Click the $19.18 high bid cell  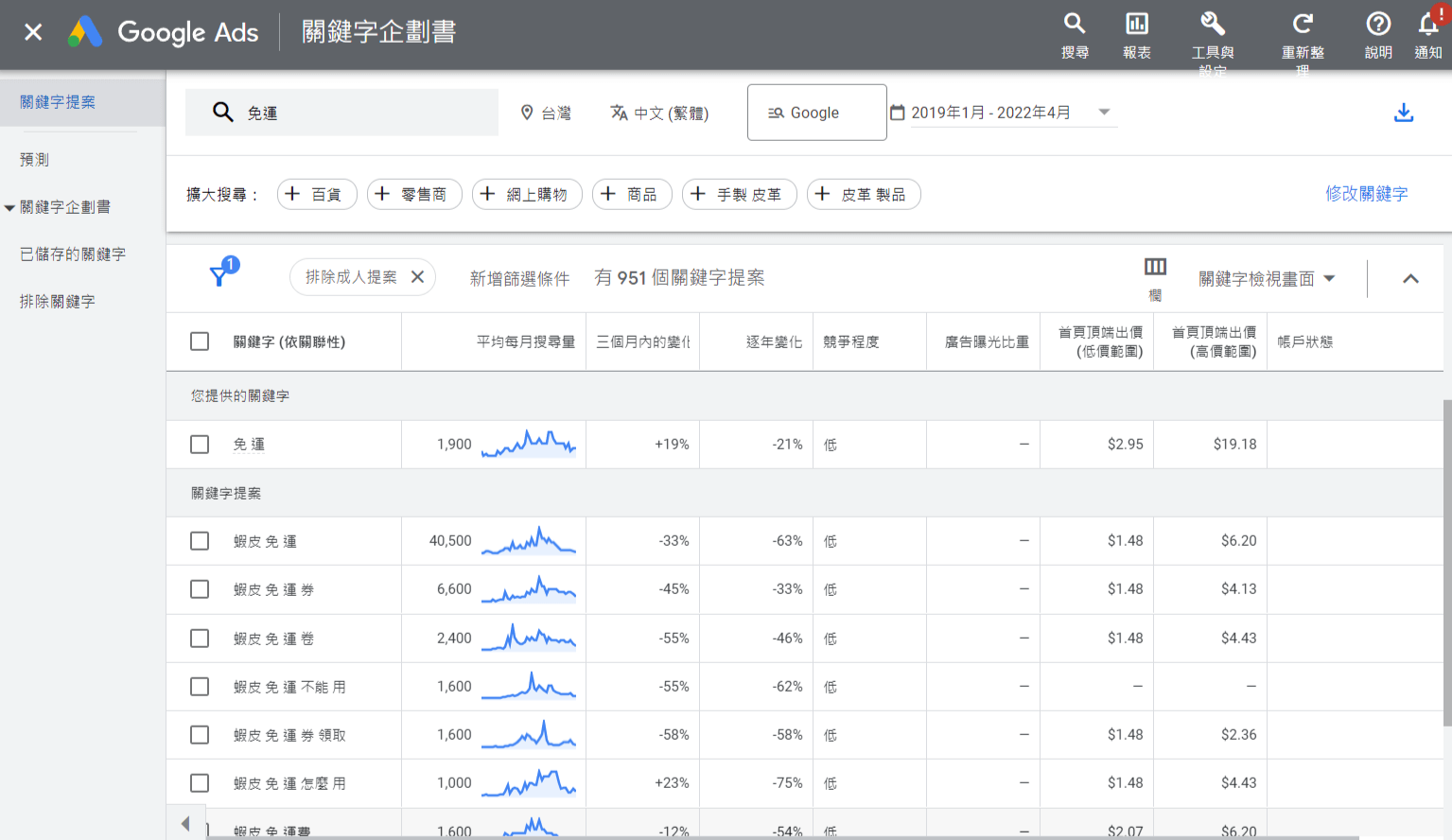(1234, 444)
